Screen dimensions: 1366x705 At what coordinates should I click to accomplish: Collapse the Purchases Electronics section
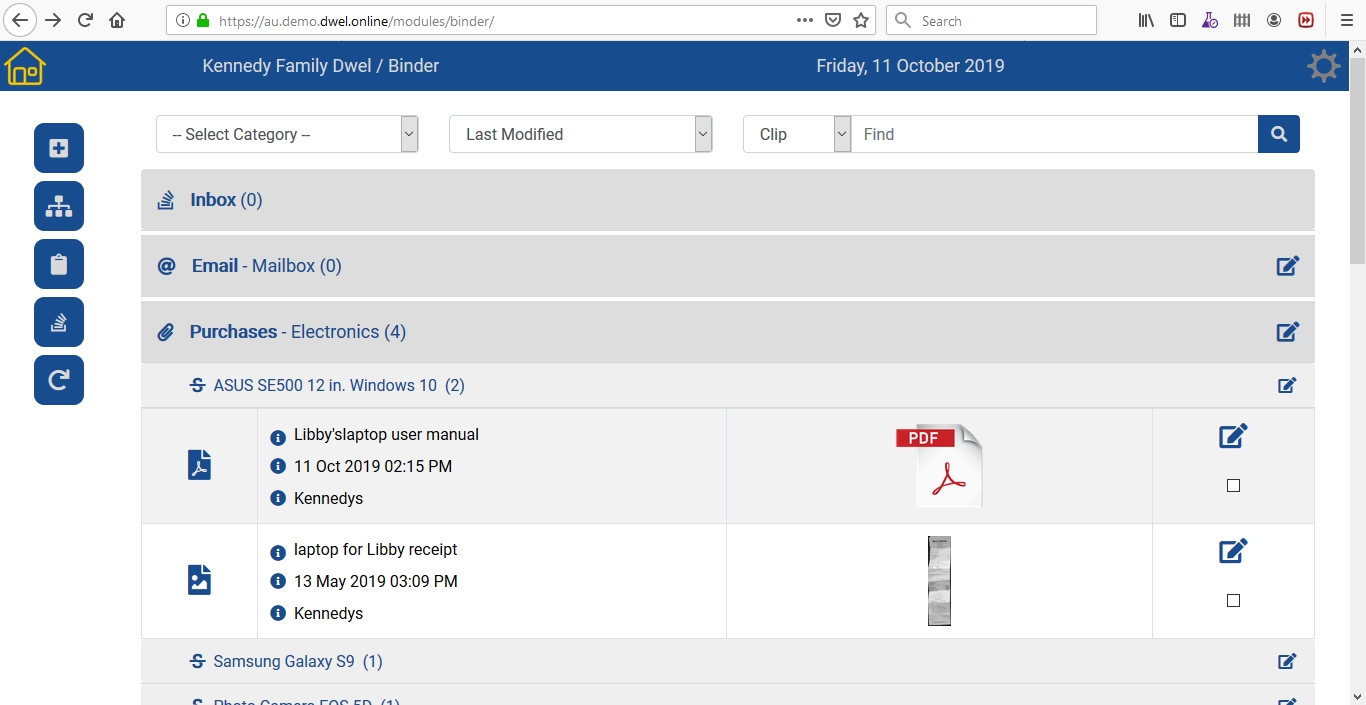tap(727, 332)
